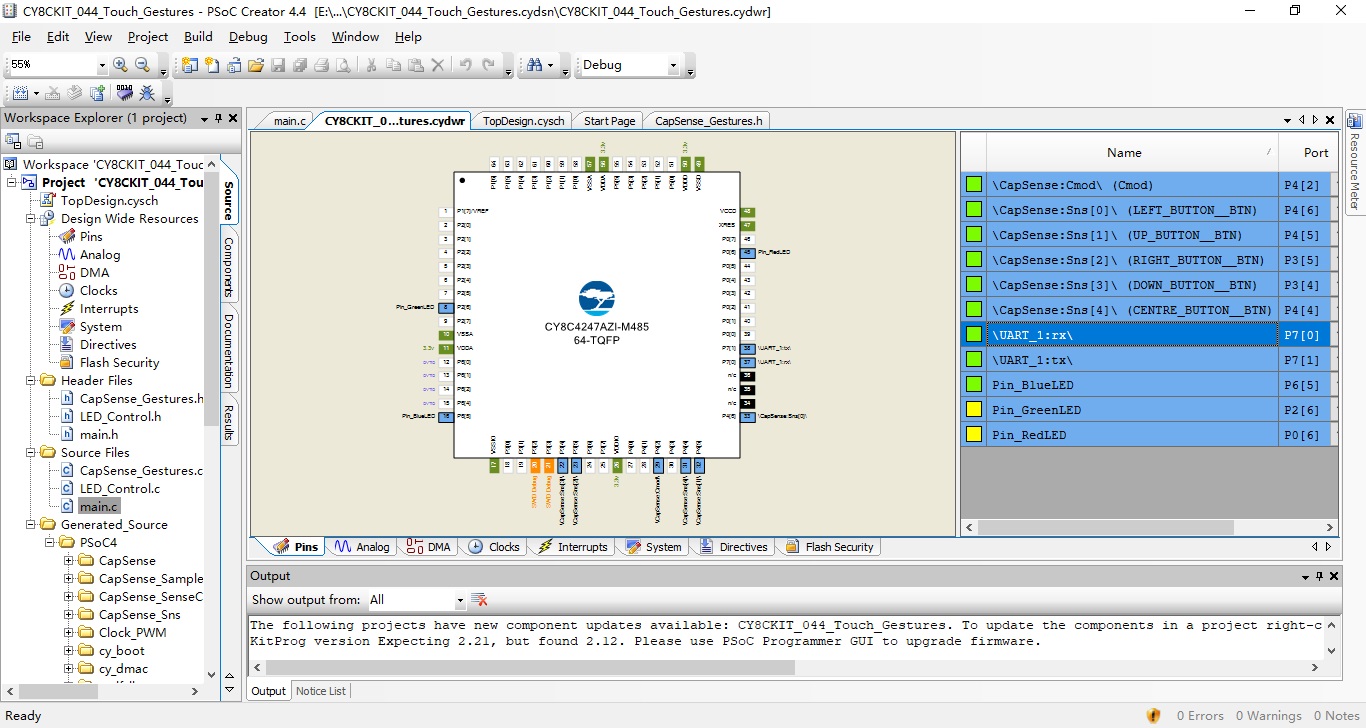Open the Debug menu
The height and width of the screenshot is (728, 1366).
click(x=248, y=37)
